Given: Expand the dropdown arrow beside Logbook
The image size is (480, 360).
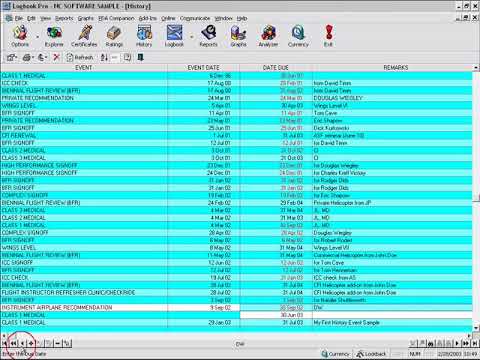Looking at the screenshot, I should [192, 36].
